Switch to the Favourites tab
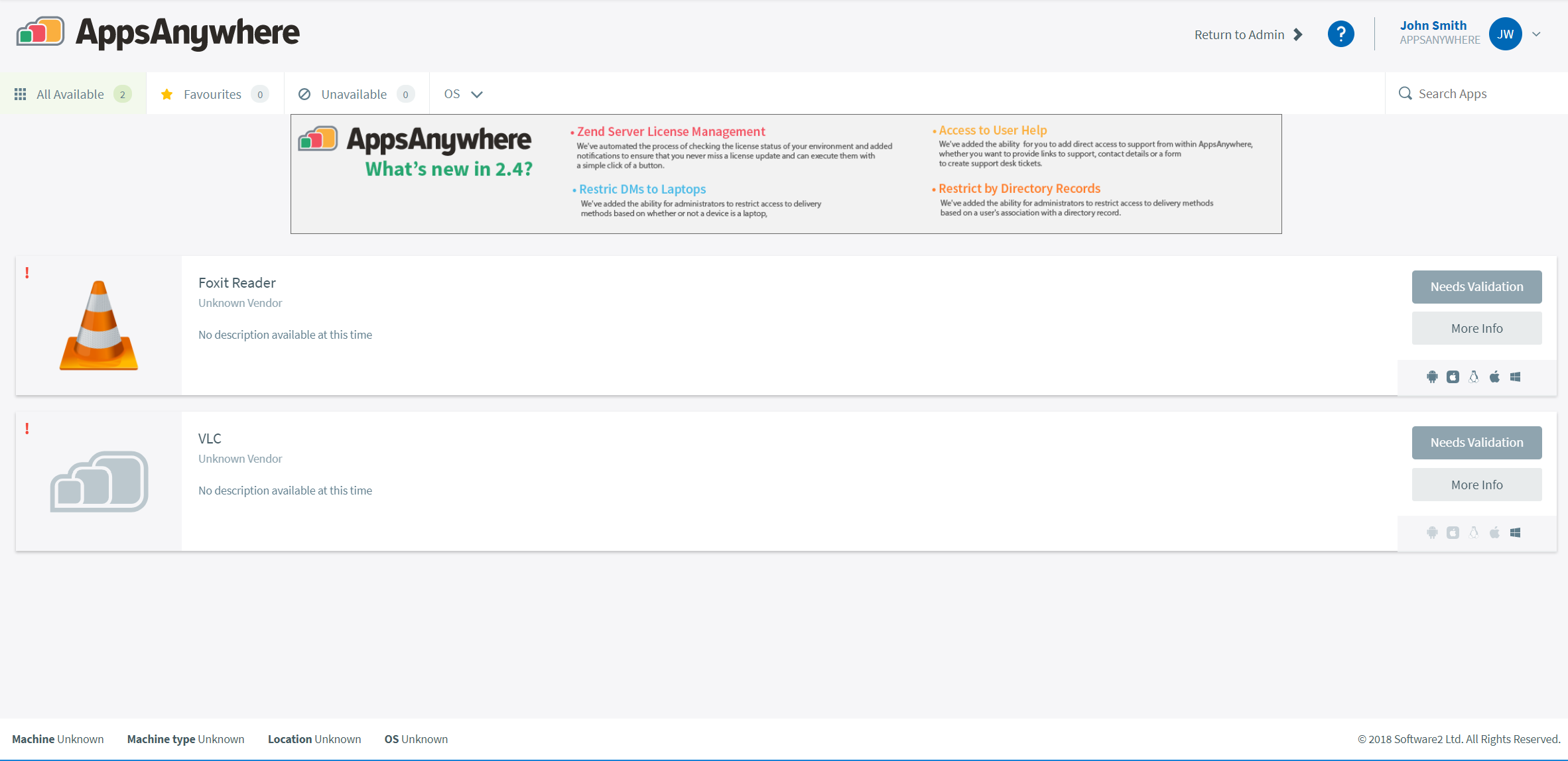The image size is (1568, 761). [x=212, y=93]
